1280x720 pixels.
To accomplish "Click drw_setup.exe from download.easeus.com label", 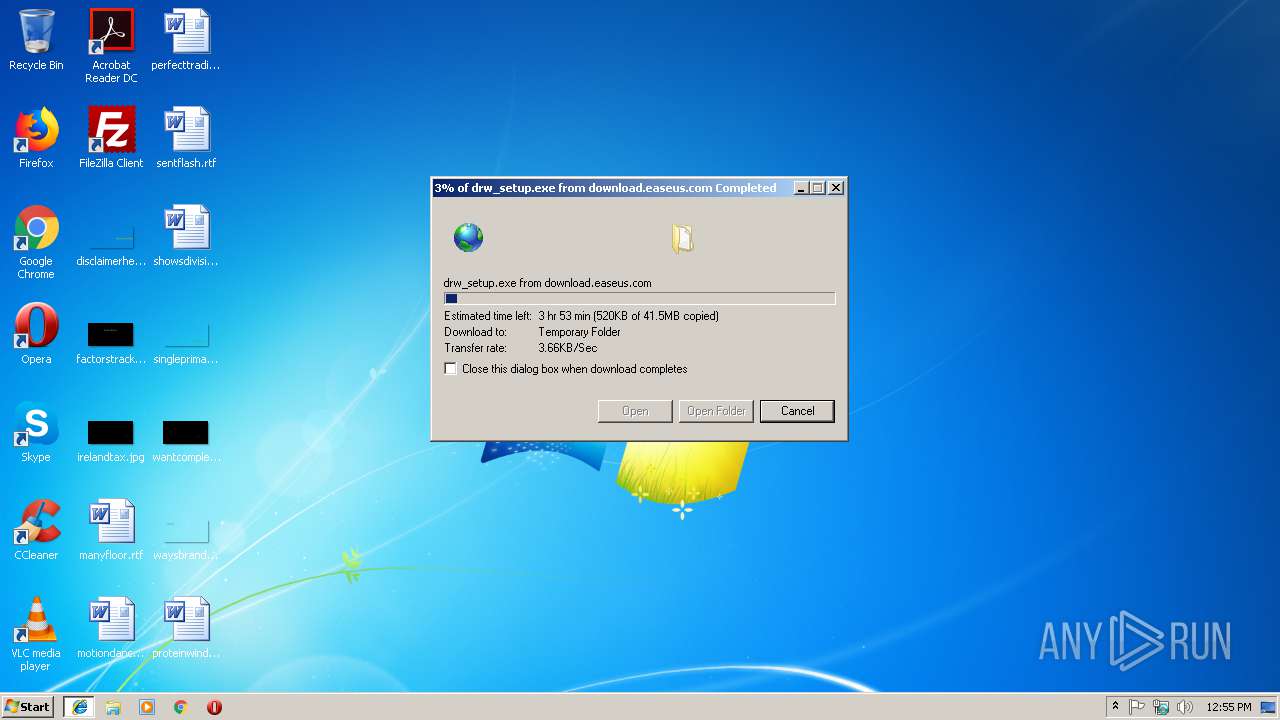I will (x=548, y=283).
